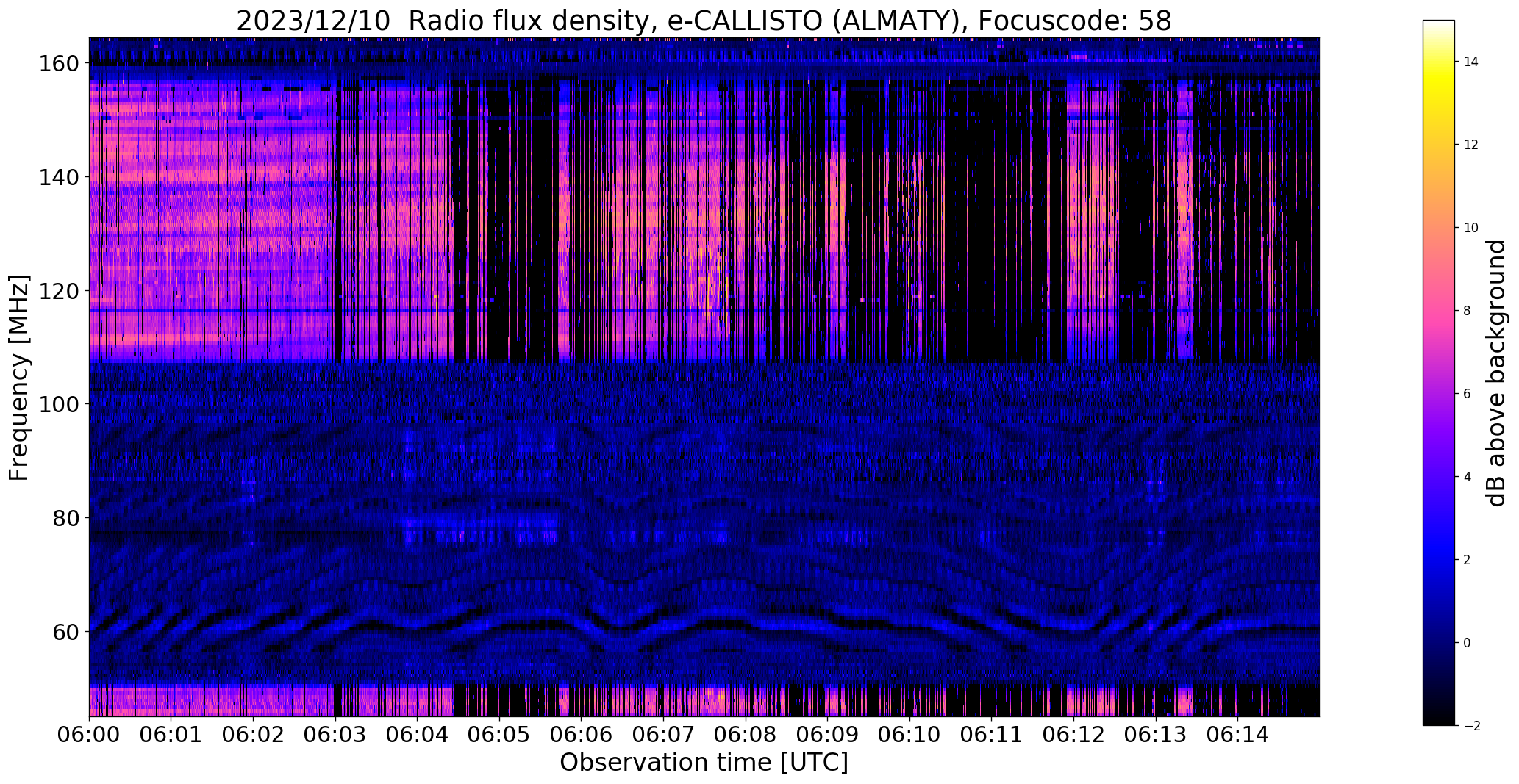This screenshot has height=784, width=1519.
Task: Click the 100 frequency tick label
Action: (58, 404)
